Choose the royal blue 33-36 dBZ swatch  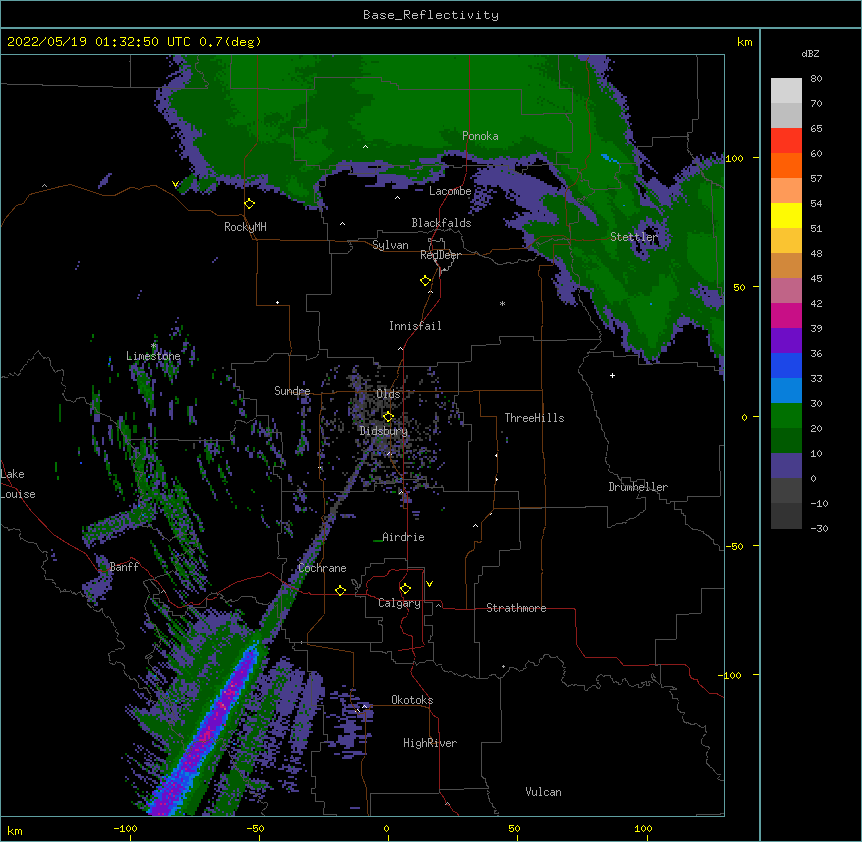coord(786,365)
